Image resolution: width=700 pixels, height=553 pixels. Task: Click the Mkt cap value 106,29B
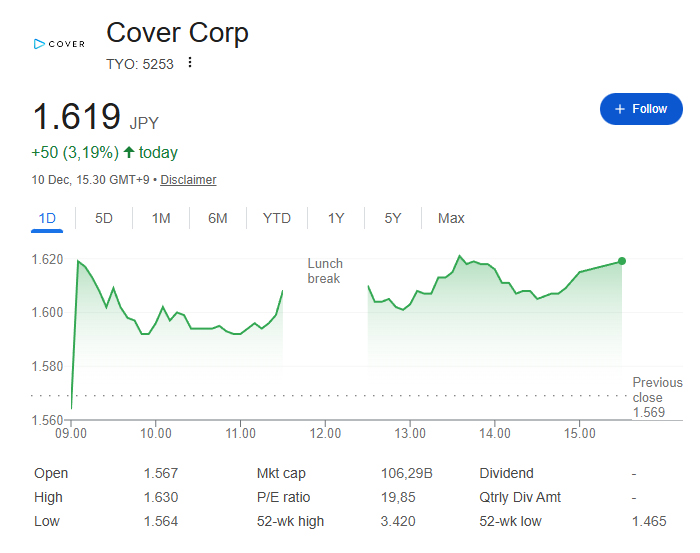[x=406, y=473]
